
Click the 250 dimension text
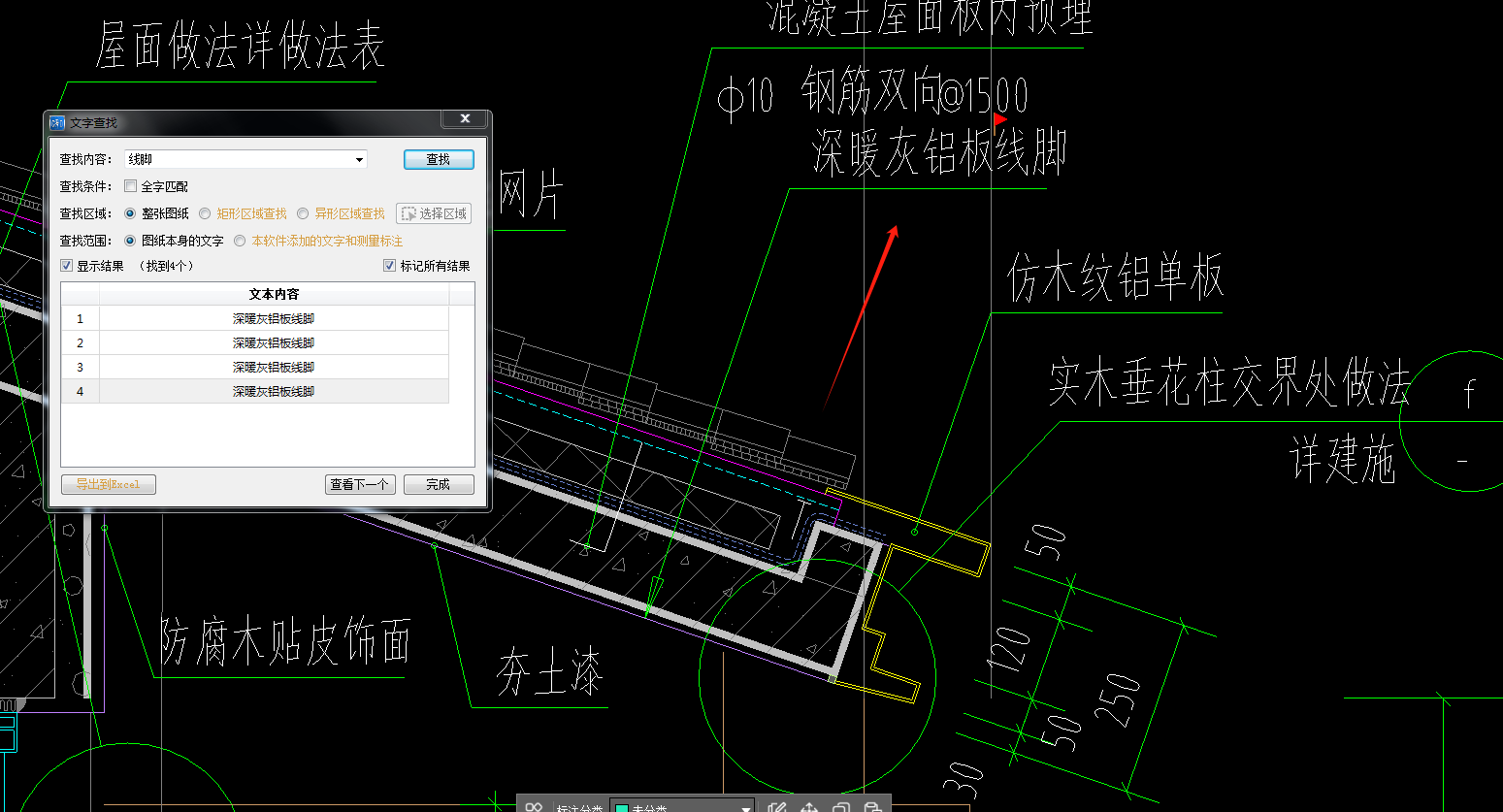1119,700
